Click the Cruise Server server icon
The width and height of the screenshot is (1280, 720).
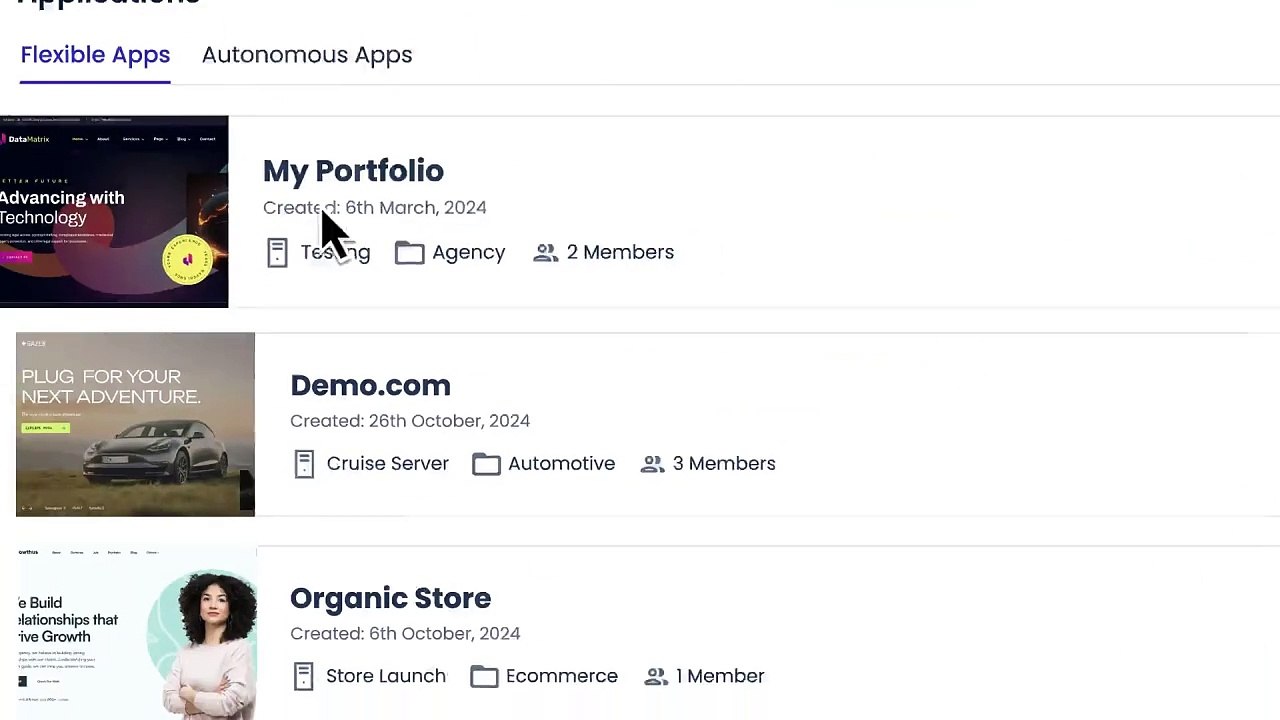point(304,464)
